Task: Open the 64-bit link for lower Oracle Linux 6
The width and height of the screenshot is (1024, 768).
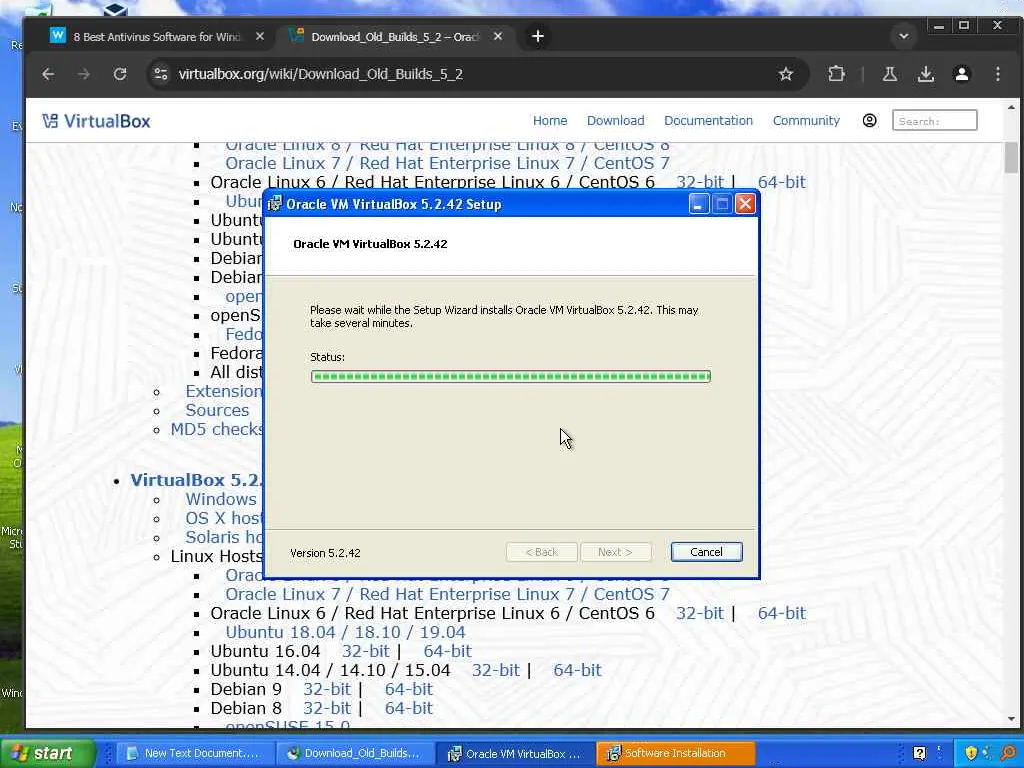Action: 781,613
